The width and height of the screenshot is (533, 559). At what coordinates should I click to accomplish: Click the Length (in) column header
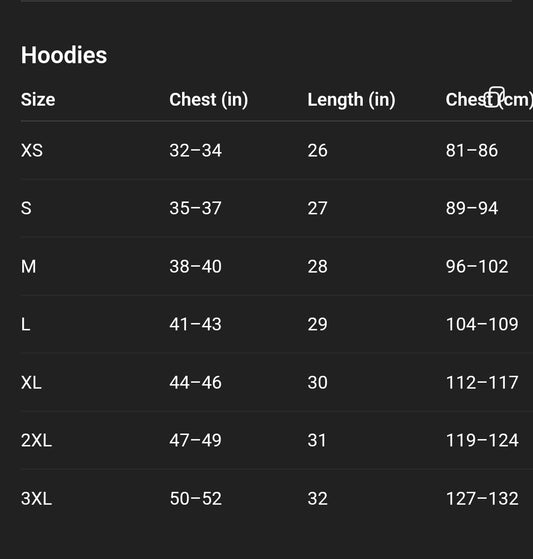pos(351,99)
